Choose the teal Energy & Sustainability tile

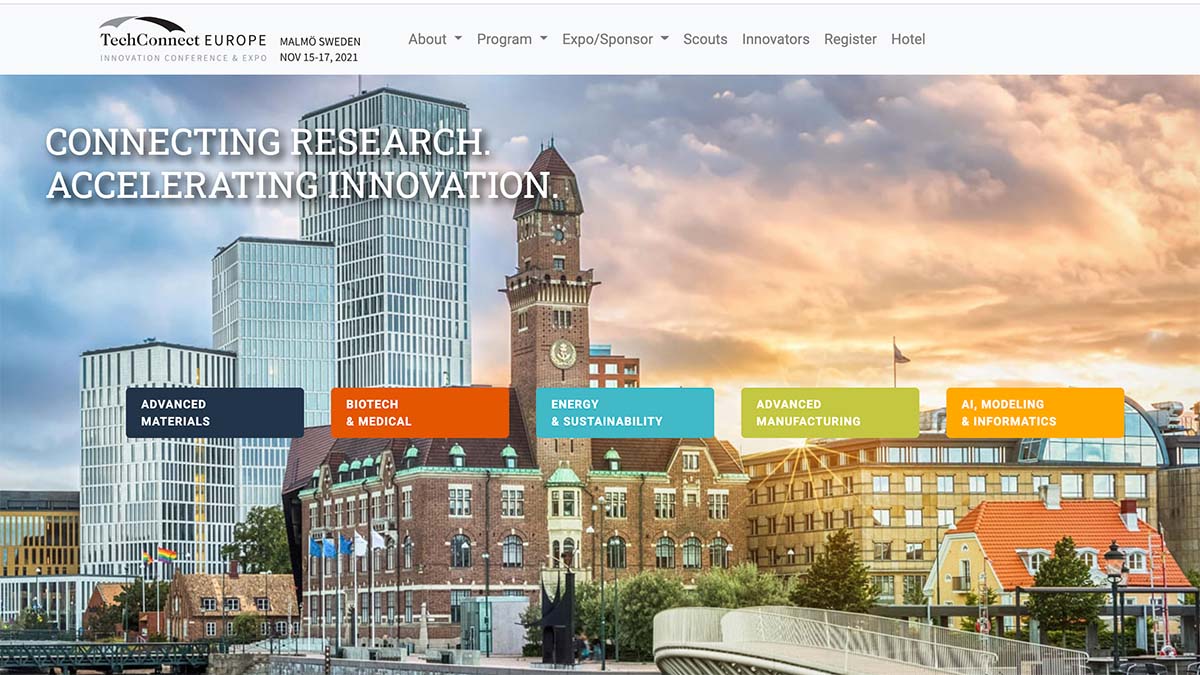click(625, 413)
